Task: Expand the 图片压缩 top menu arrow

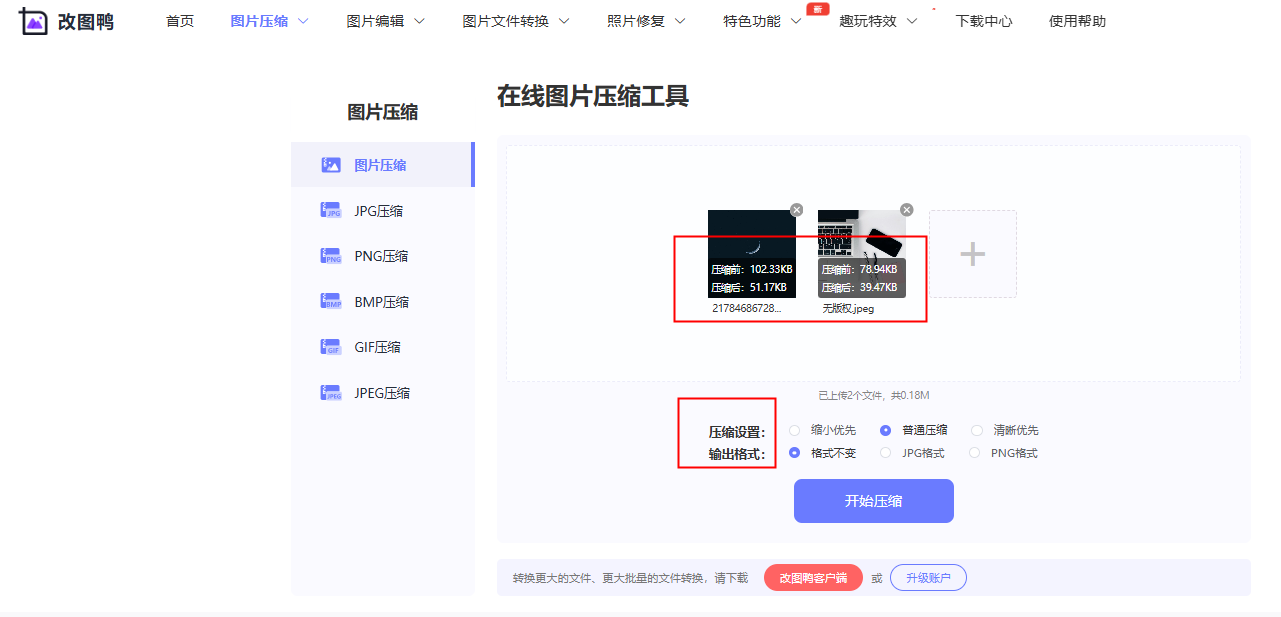Action: pos(303,21)
